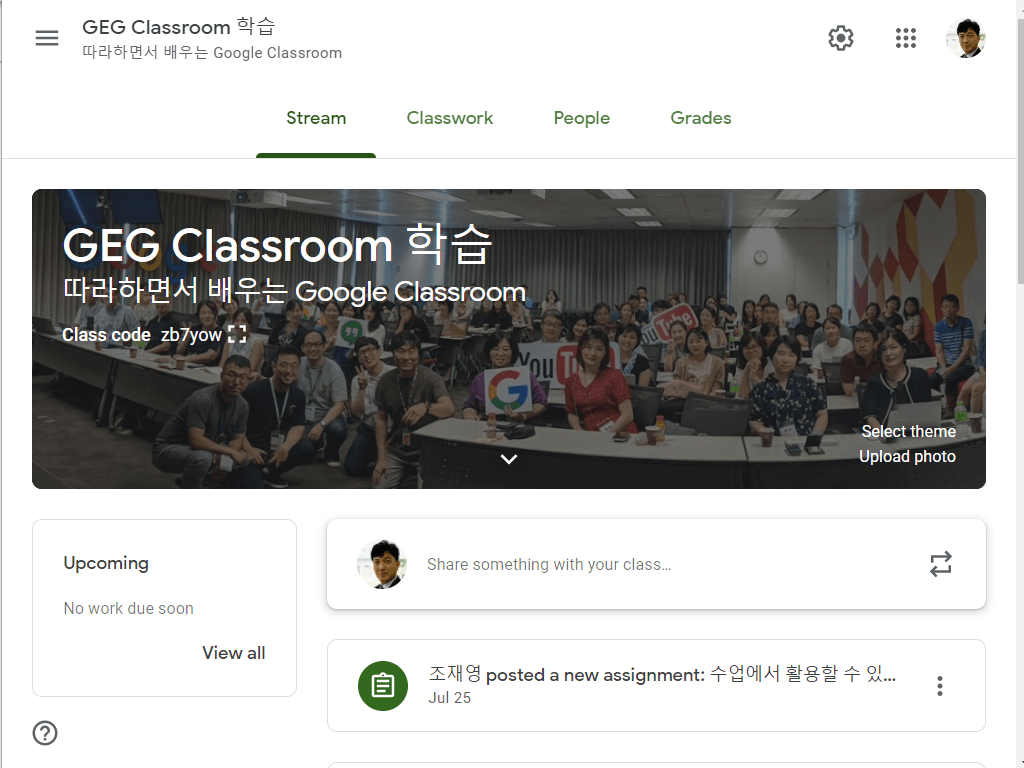Viewport: 1024px width, 768px height.
Task: Open the Classroom settings gear
Action: [841, 38]
